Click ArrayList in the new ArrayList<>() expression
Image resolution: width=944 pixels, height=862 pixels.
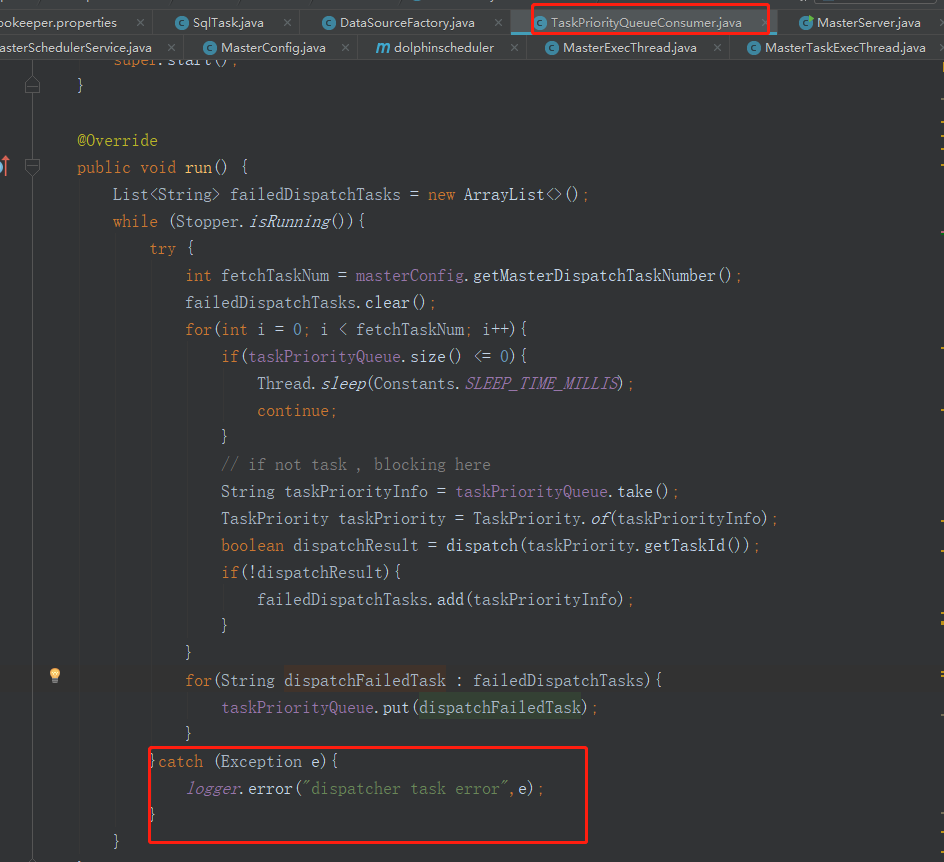pos(503,194)
